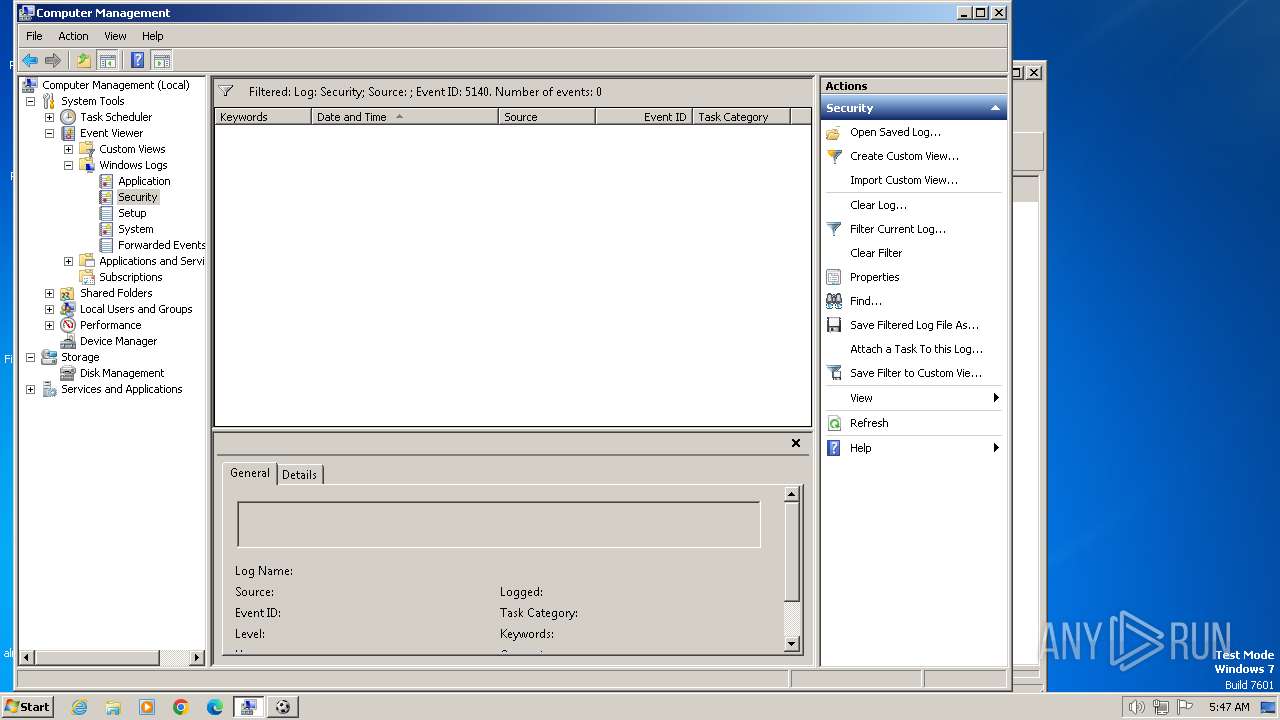Select Security log in the tree
Screen dimensions: 1280x720
tap(138, 197)
